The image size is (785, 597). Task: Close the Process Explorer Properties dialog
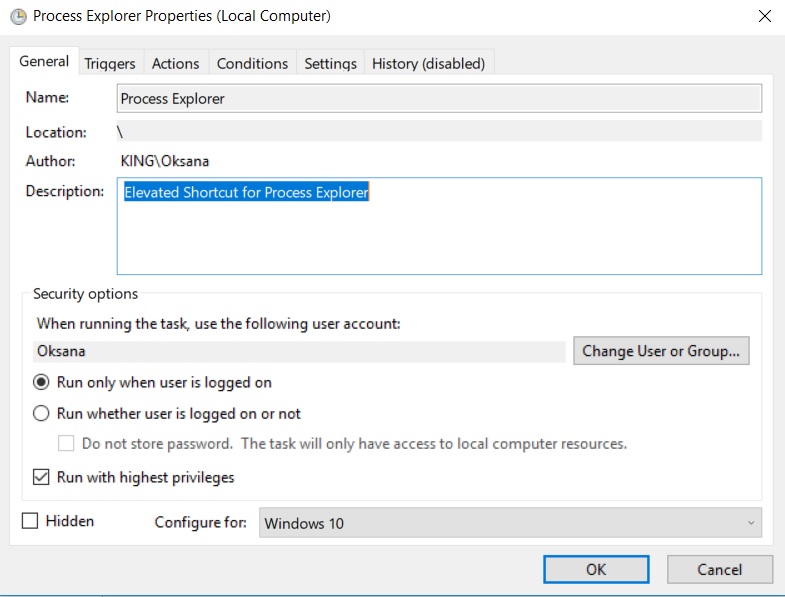[764, 16]
